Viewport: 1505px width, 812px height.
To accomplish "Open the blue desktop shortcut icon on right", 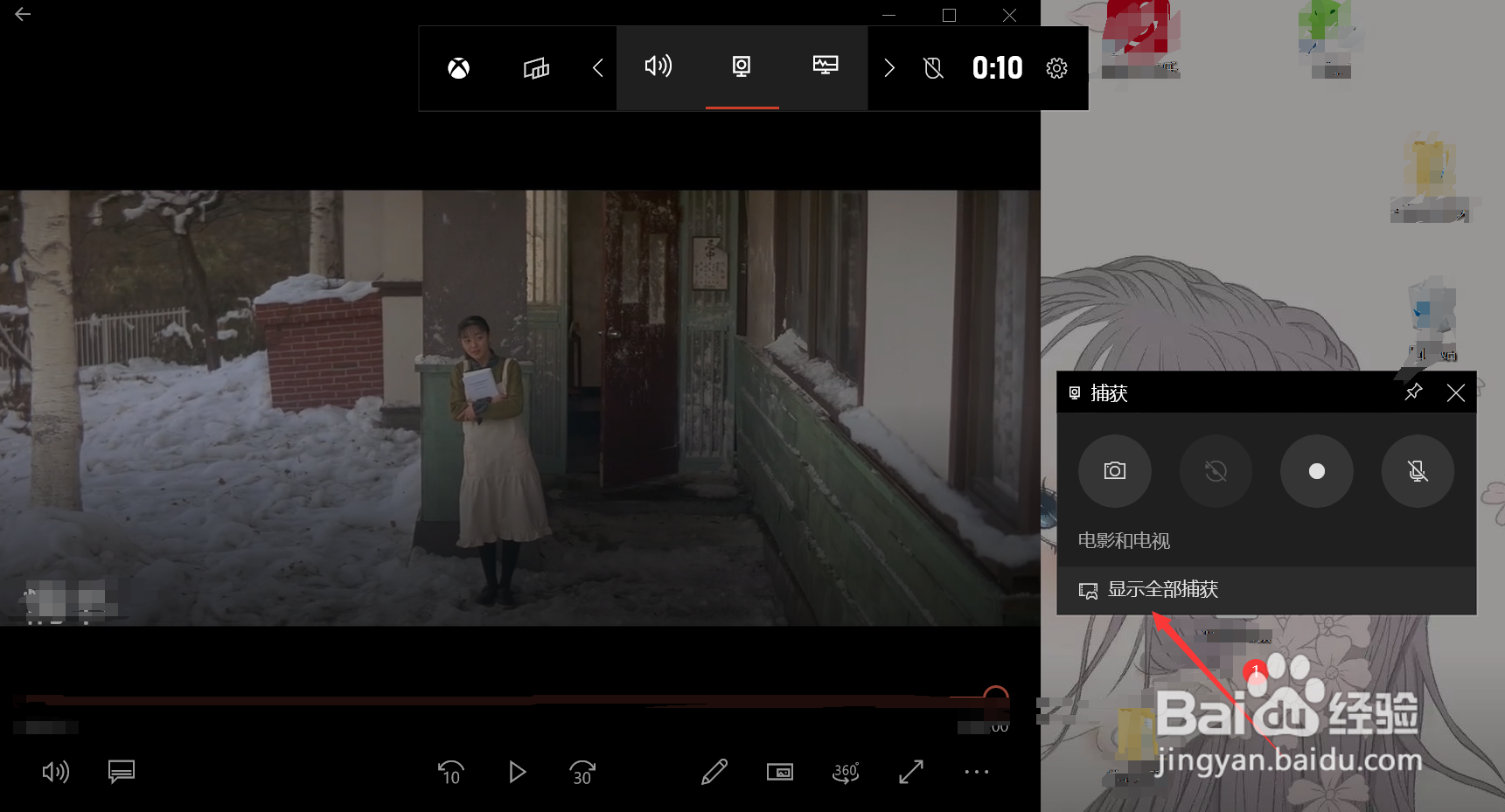I will click(x=1432, y=320).
